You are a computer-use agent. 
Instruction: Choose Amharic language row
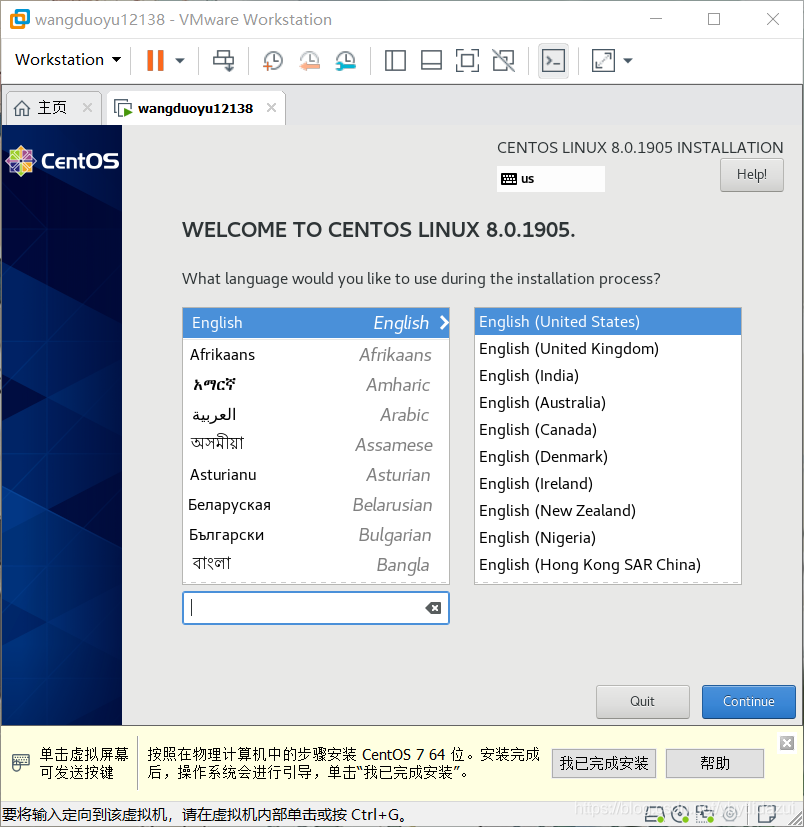click(x=316, y=384)
